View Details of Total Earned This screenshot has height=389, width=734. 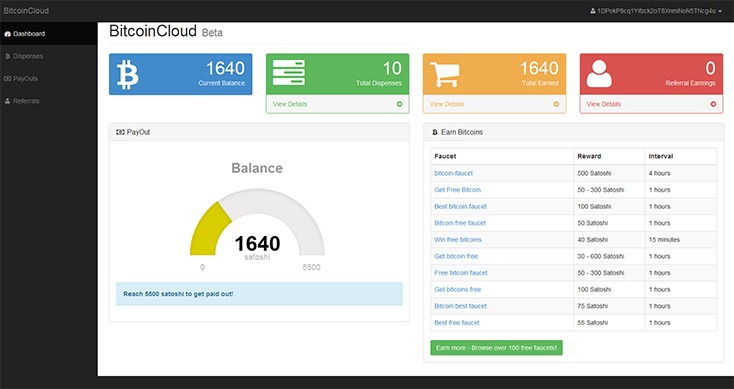point(447,104)
